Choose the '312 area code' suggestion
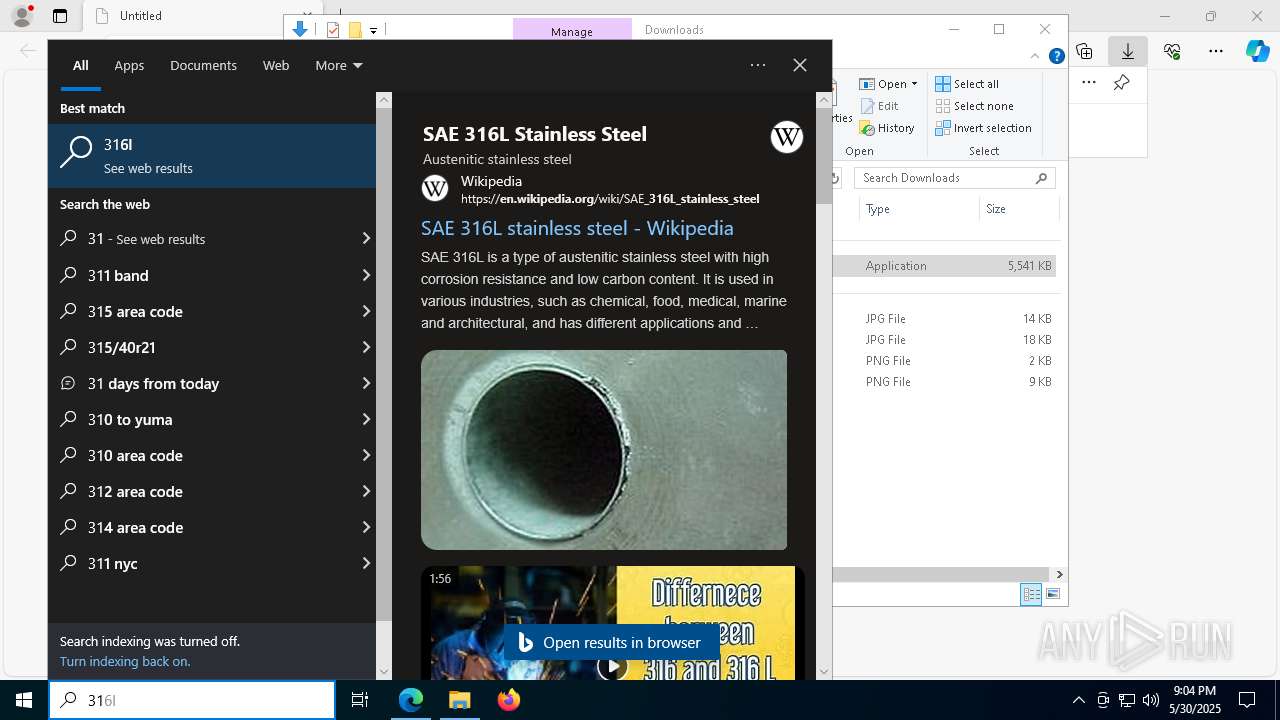Screen dimensions: 1280x720 coord(212,491)
